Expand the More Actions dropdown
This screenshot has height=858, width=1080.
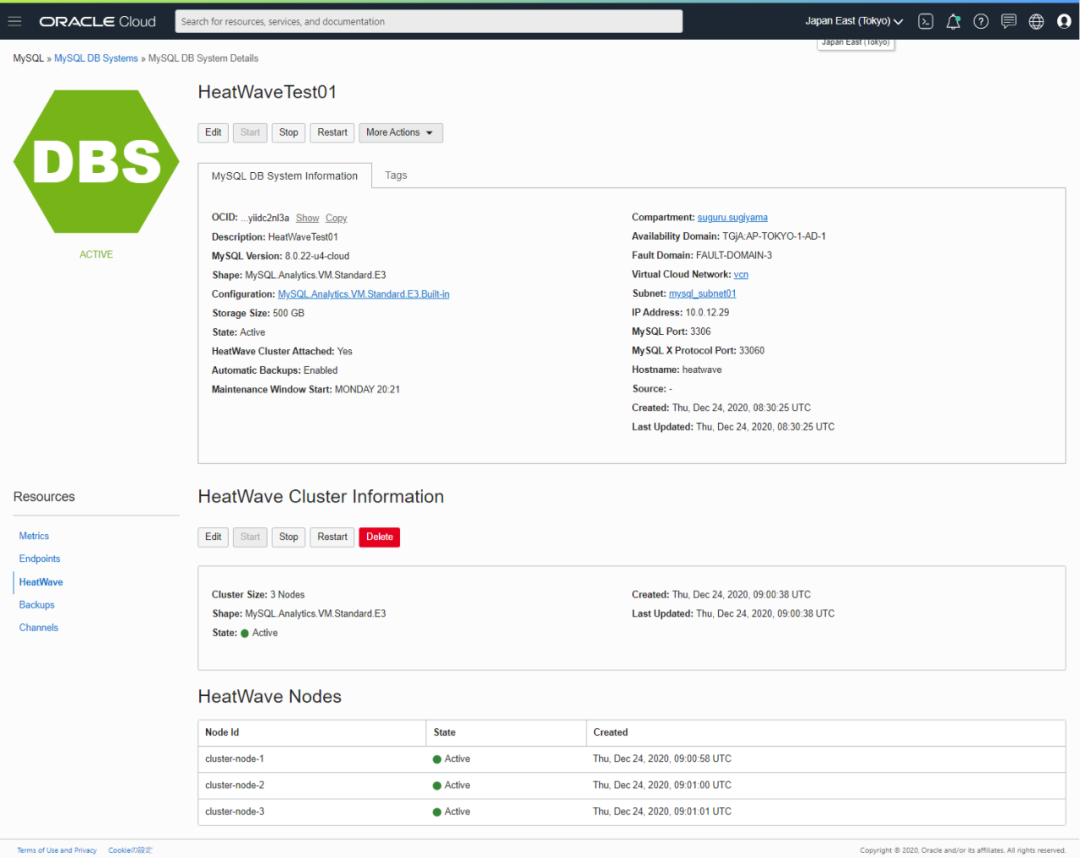click(x=400, y=132)
